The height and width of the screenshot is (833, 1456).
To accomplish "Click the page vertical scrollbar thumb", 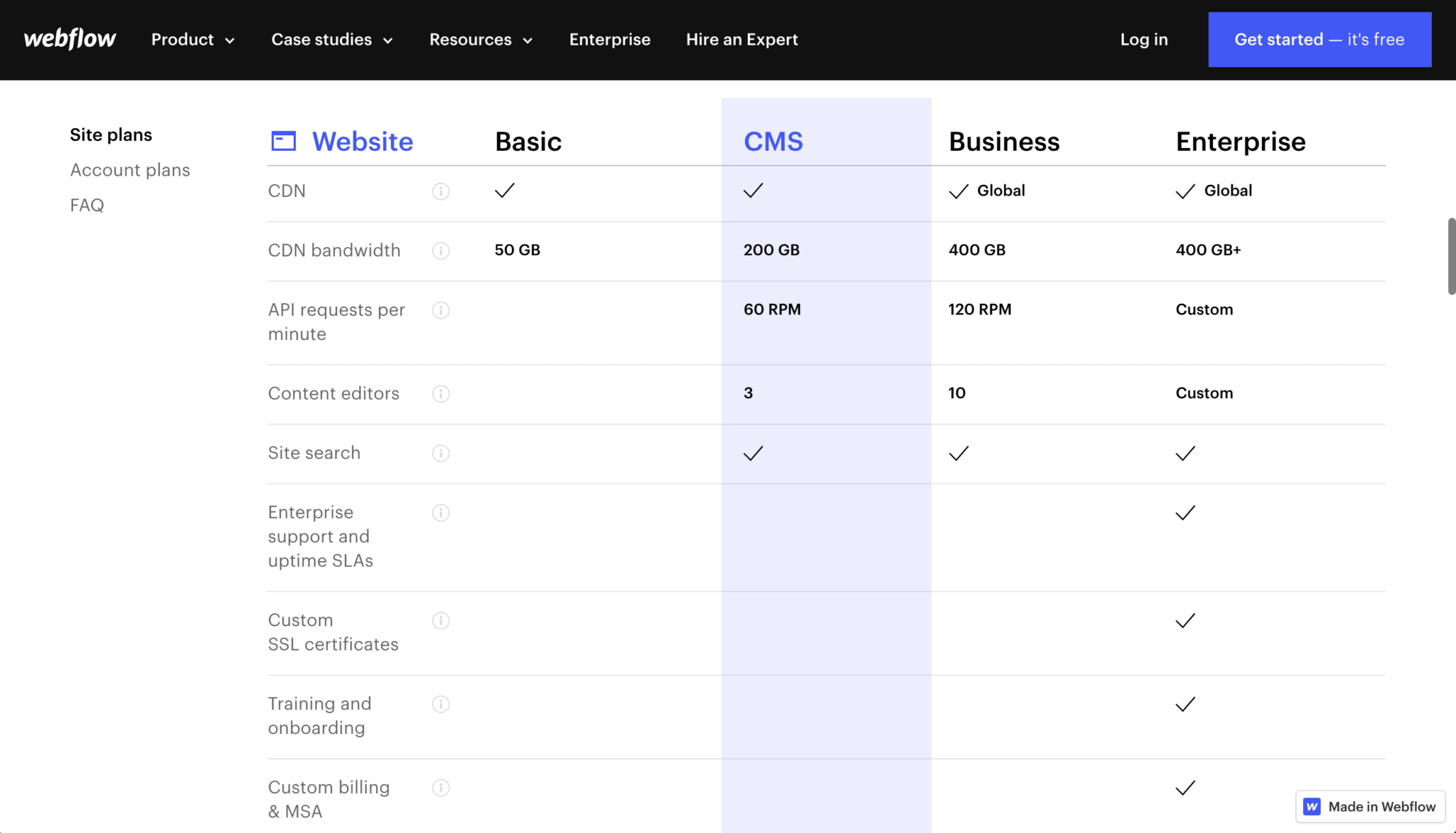I will coord(1451,256).
